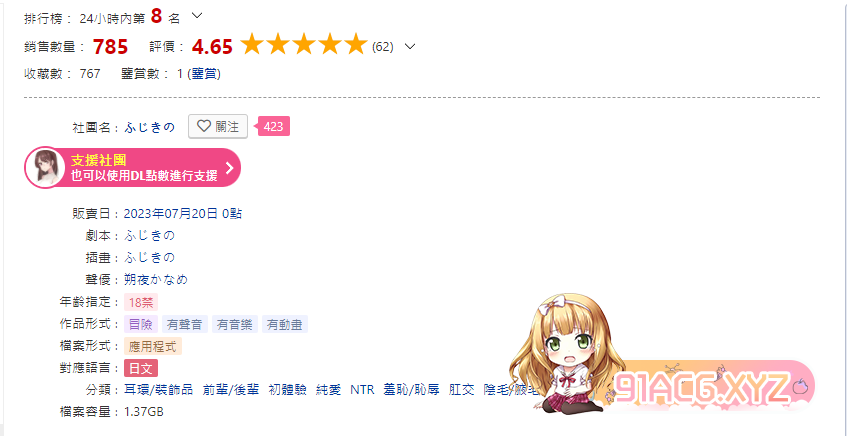The image size is (847, 436).
Task: Click the five-star rating display
Action: click(x=304, y=45)
